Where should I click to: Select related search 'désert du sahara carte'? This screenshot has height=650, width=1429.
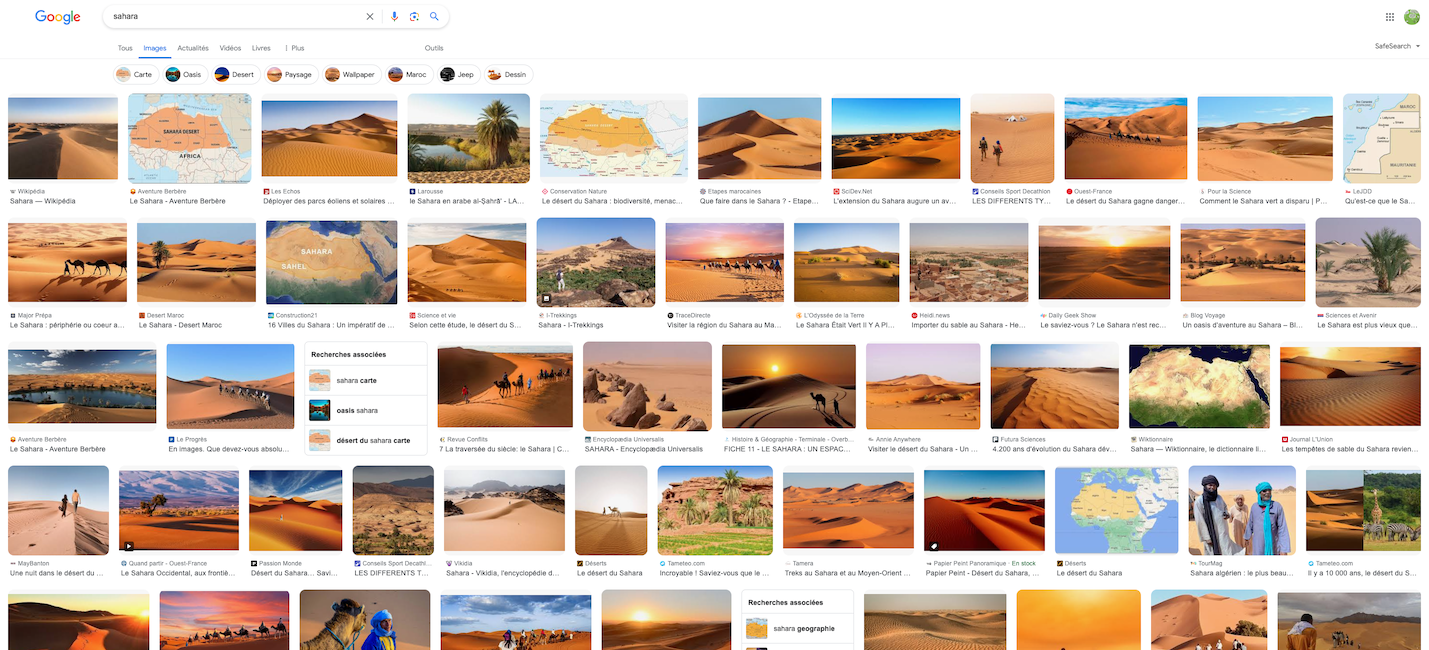pyautogui.click(x=366, y=440)
